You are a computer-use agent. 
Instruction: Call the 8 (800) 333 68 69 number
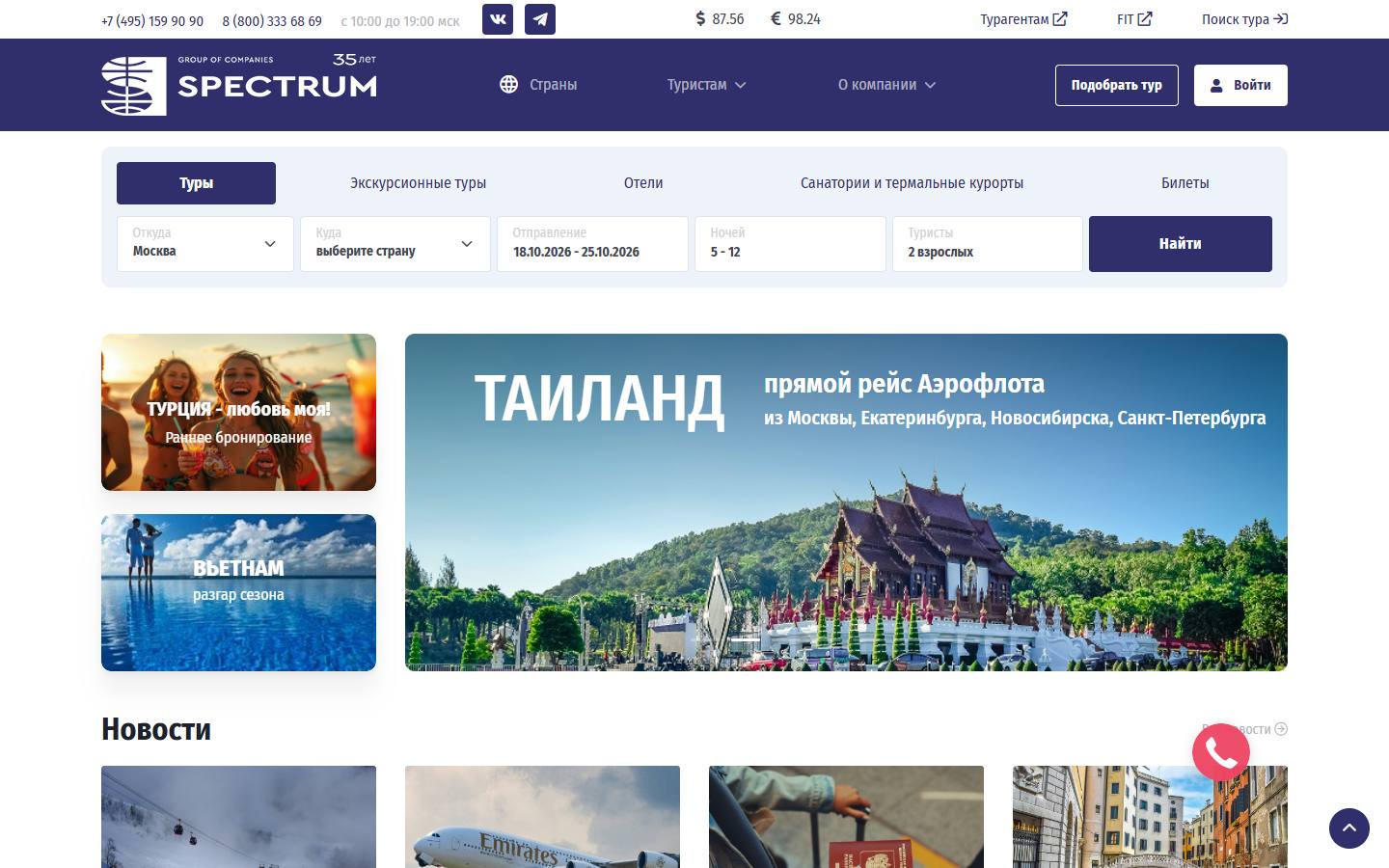[x=272, y=20]
